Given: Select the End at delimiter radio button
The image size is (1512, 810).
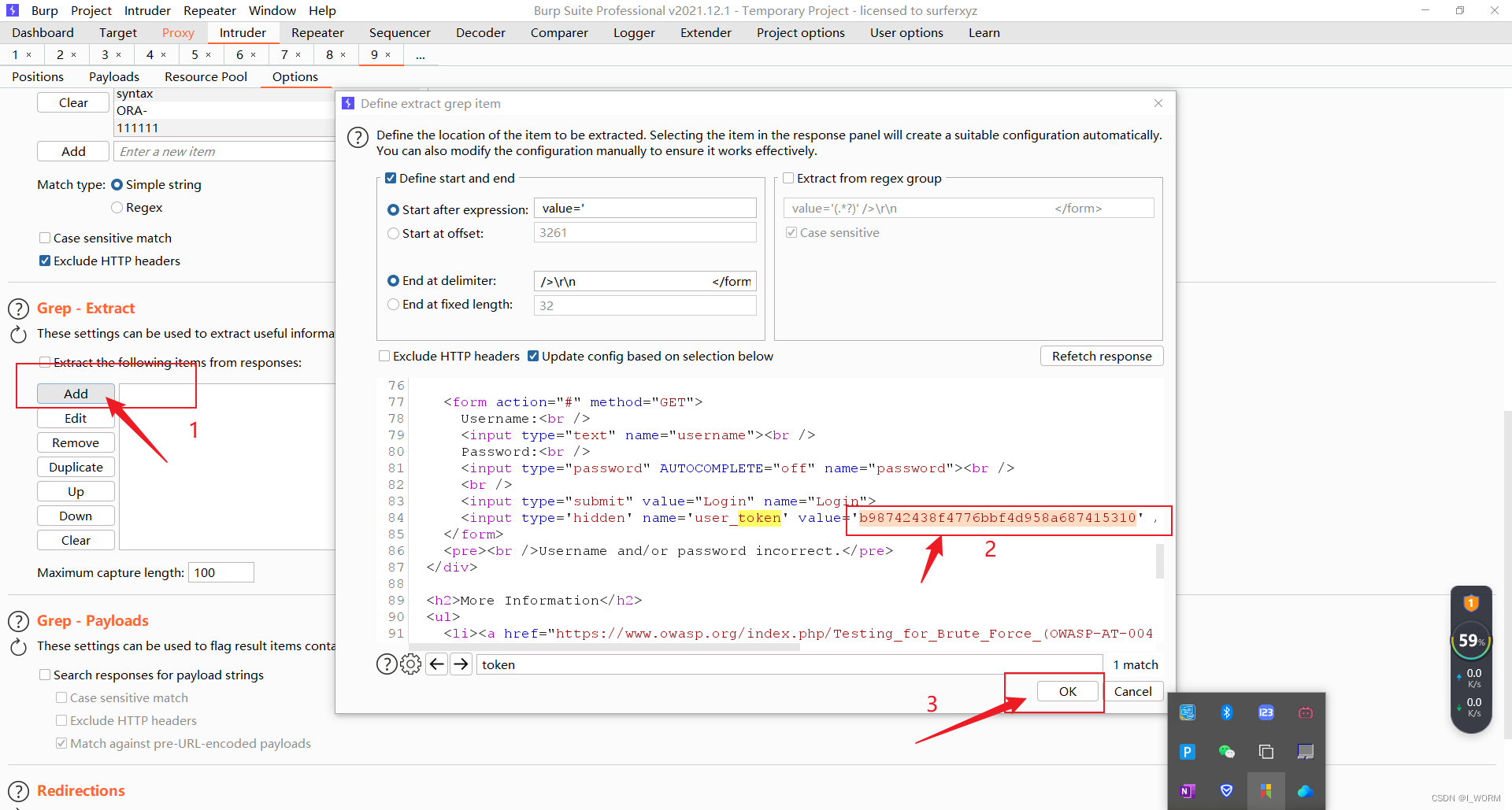Looking at the screenshot, I should coord(393,281).
